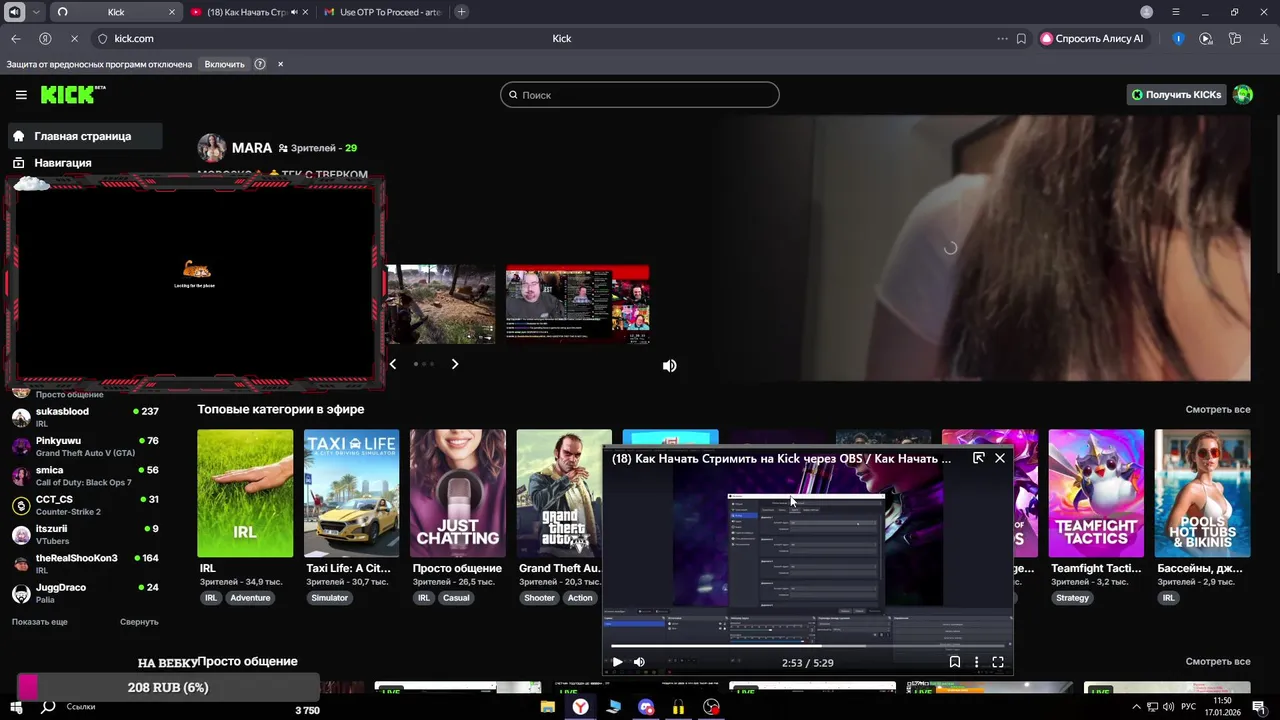Show more recommended channels

(40, 622)
